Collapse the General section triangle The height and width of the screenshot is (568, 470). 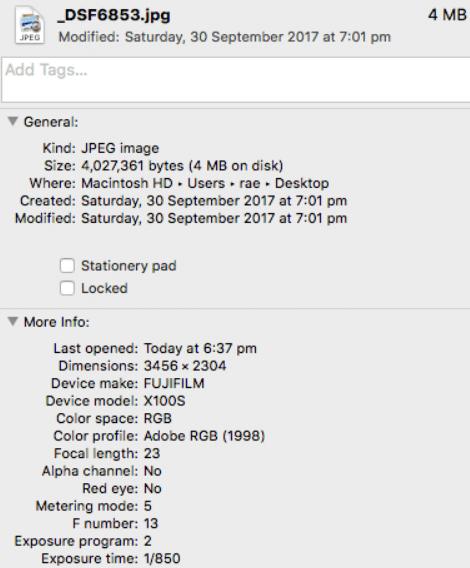click(13, 121)
